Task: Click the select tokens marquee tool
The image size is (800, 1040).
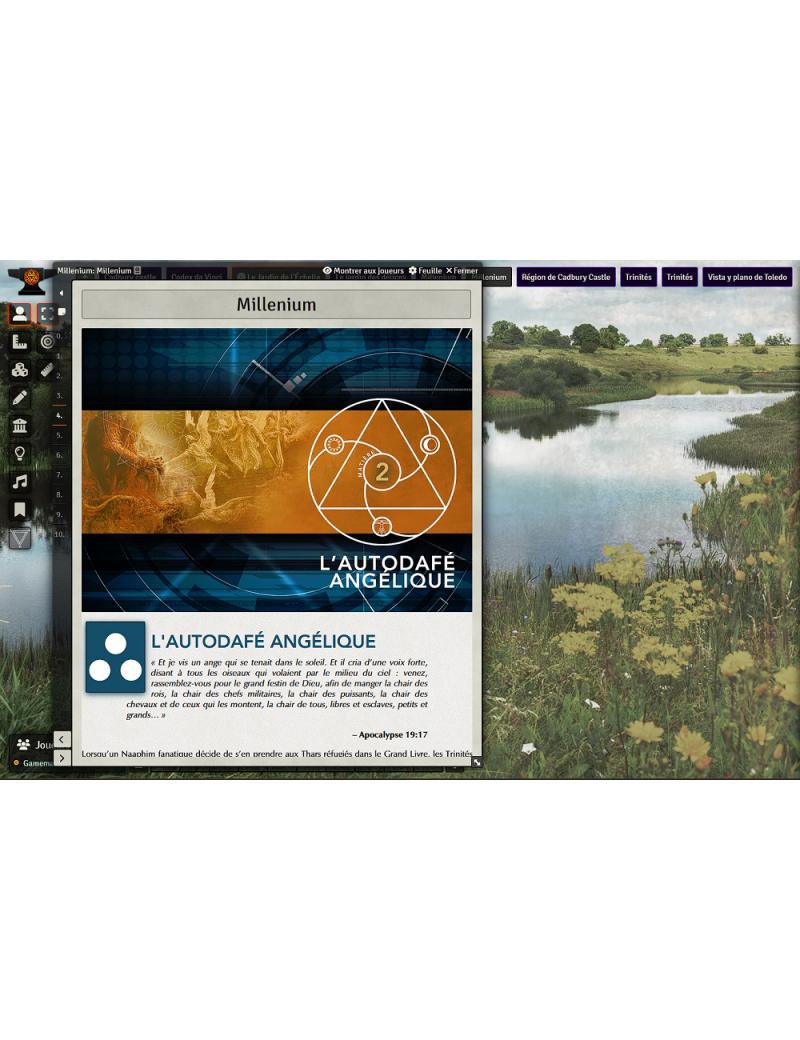Action: [x=46, y=313]
